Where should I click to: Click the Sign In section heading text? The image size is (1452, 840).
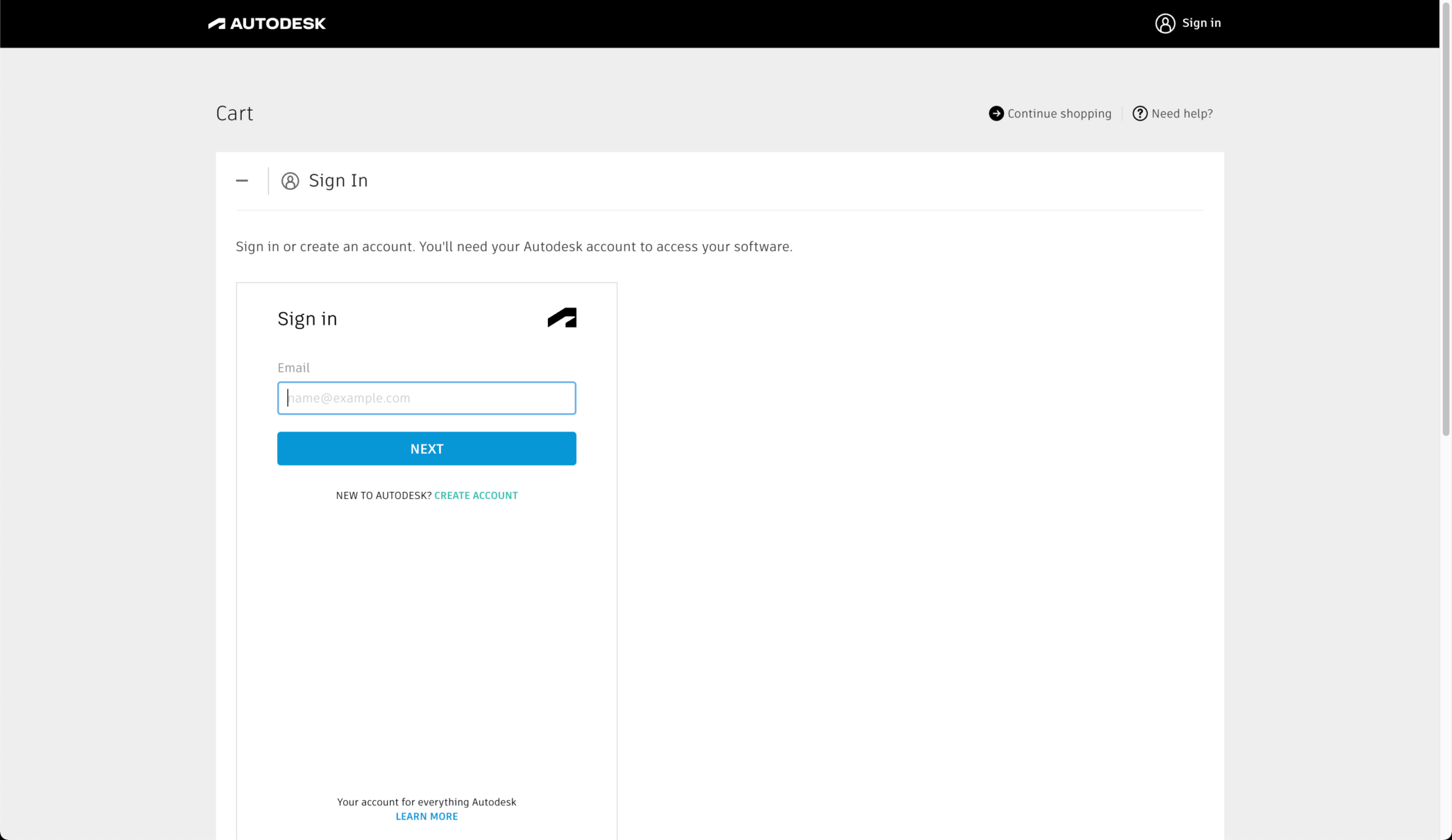pyautogui.click(x=338, y=181)
